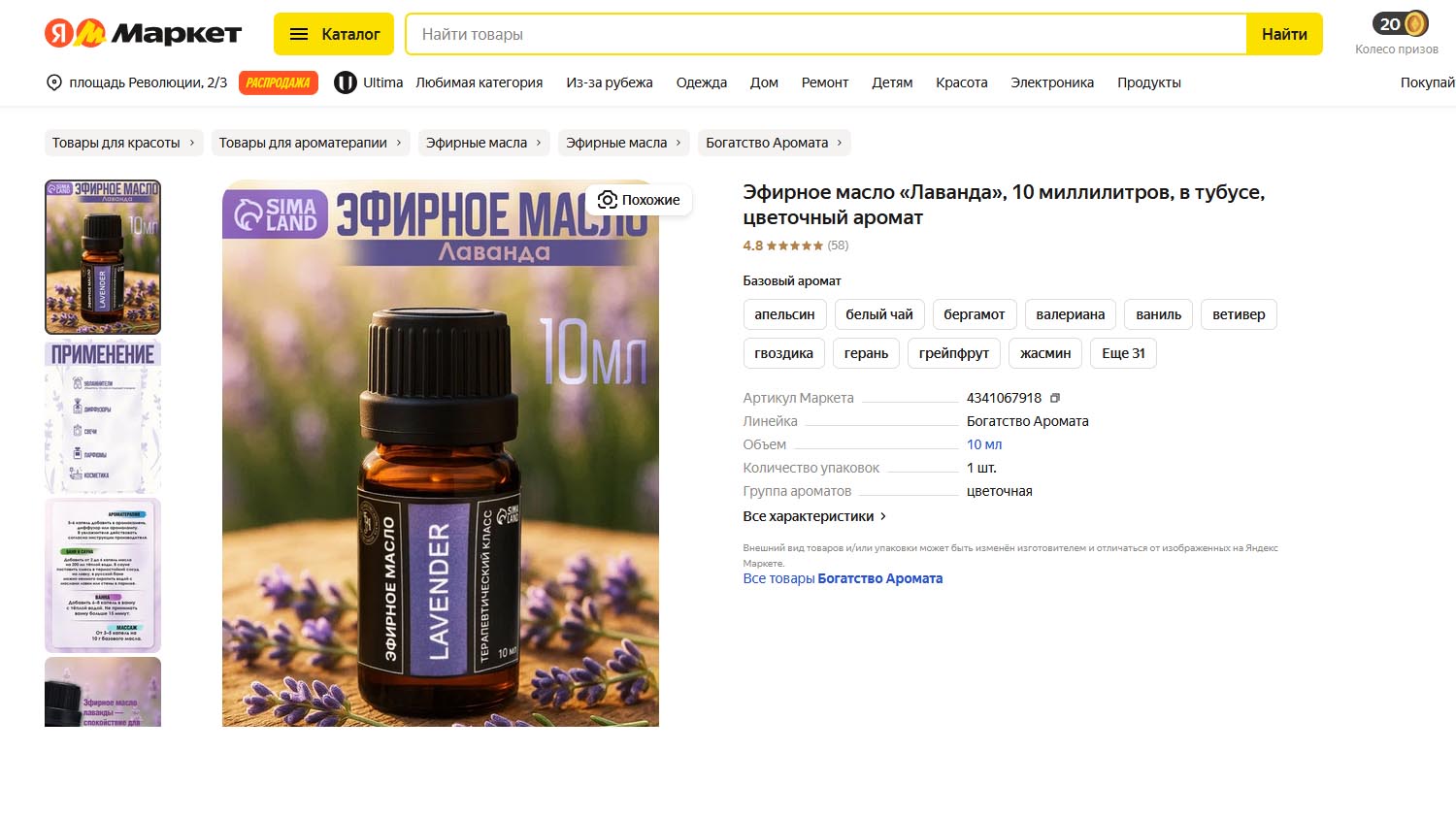Select the апельсин aroma option
This screenshot has height=818, width=1456.
[784, 314]
